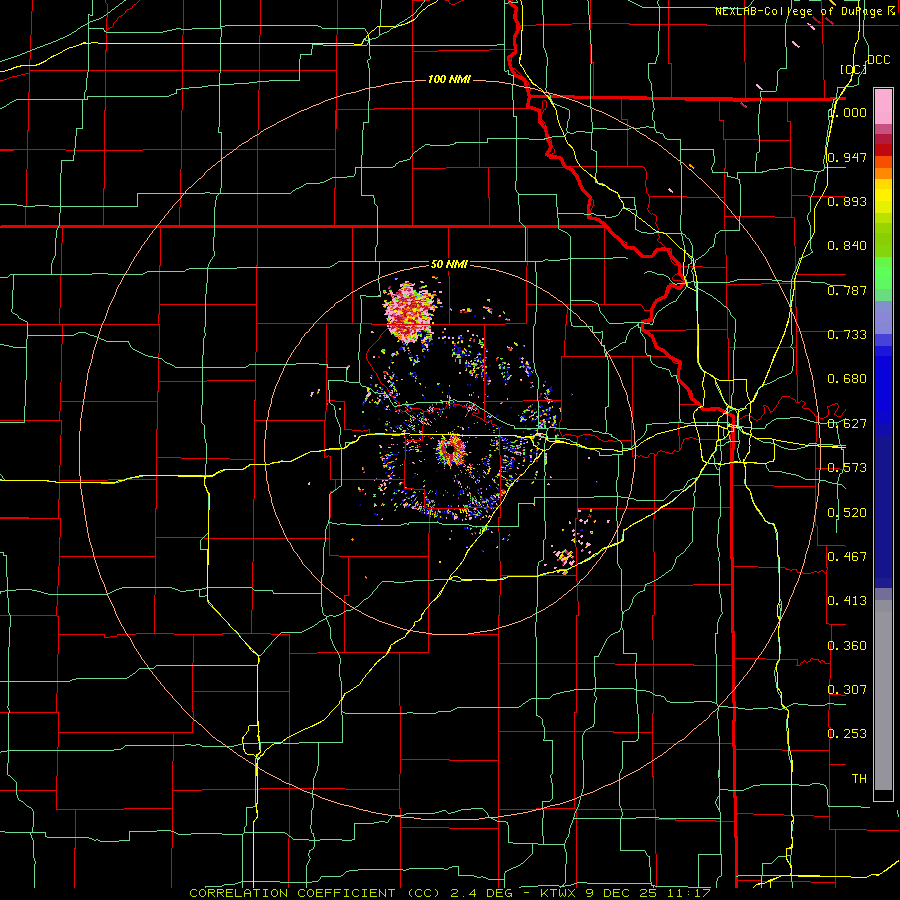Click the 0.307 color scale value

coord(847,690)
